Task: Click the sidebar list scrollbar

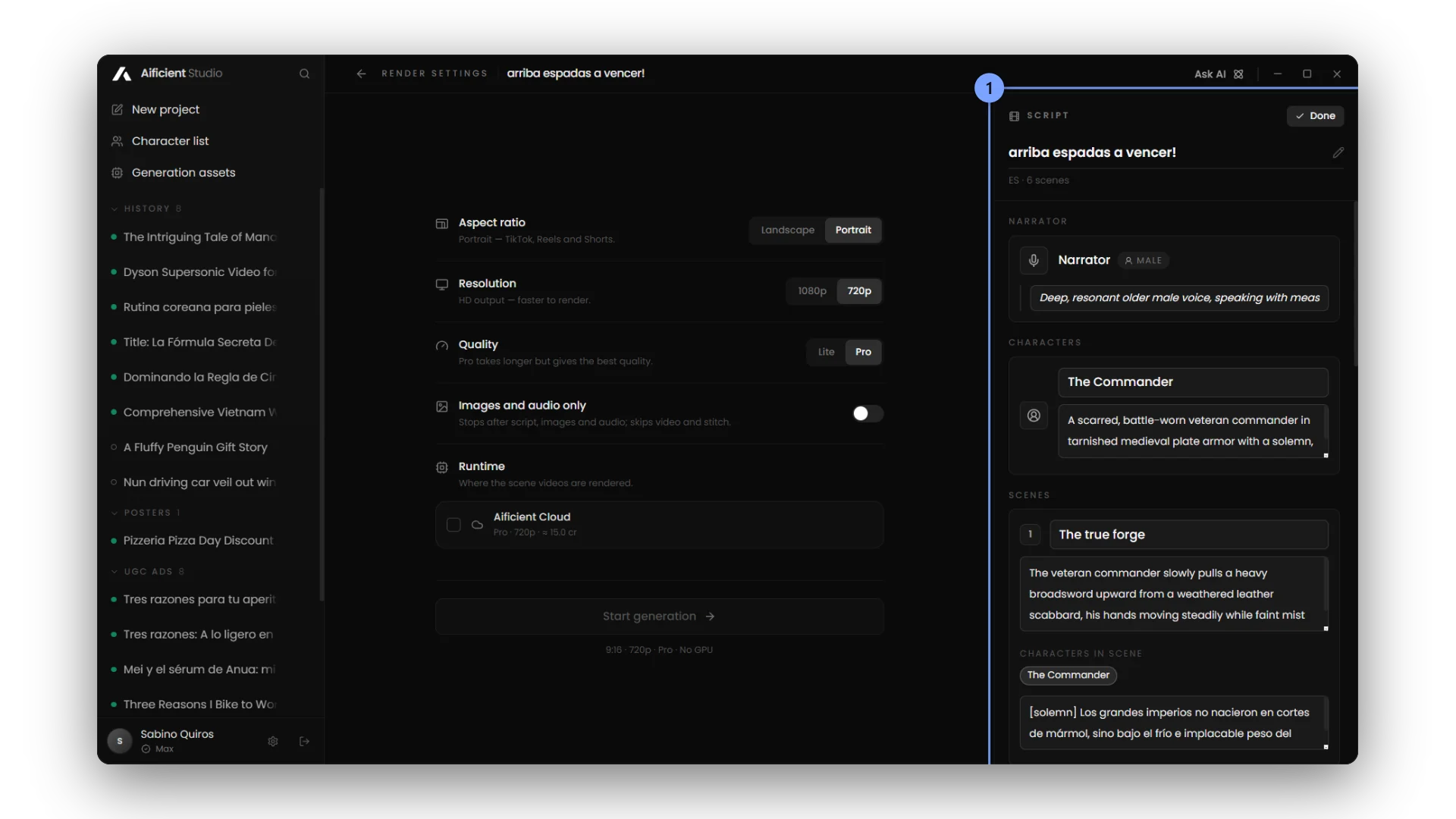Action: click(322, 394)
